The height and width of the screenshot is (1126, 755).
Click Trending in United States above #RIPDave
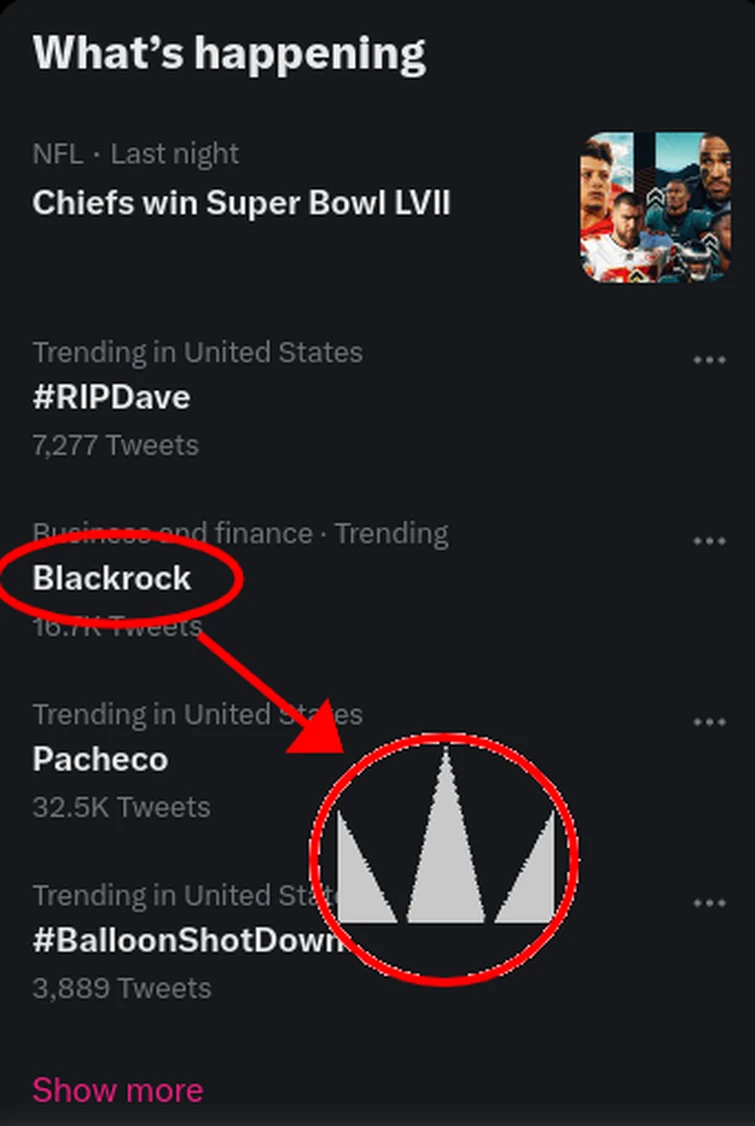pos(197,352)
